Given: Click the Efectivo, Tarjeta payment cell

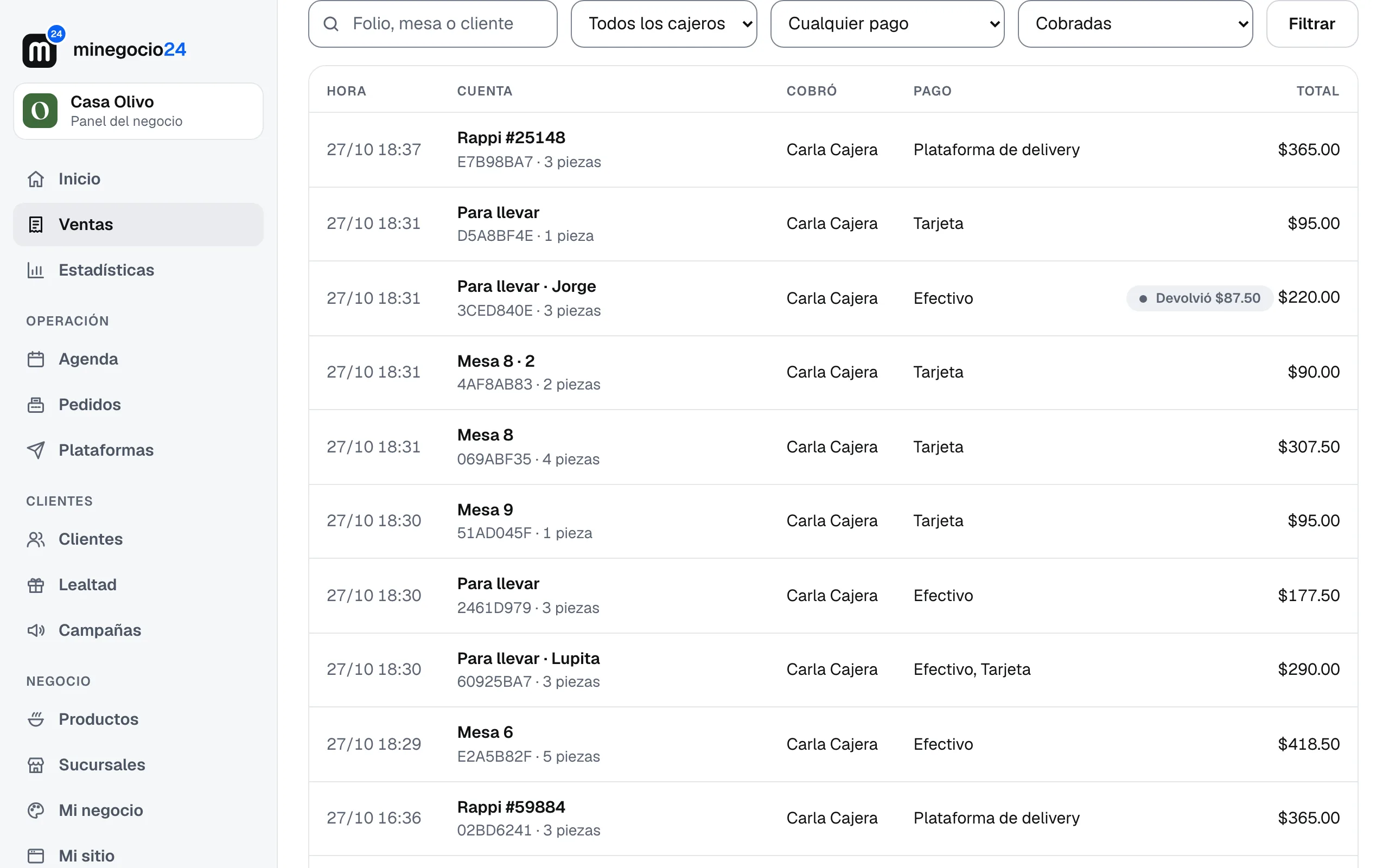Looking at the screenshot, I should 972,669.
